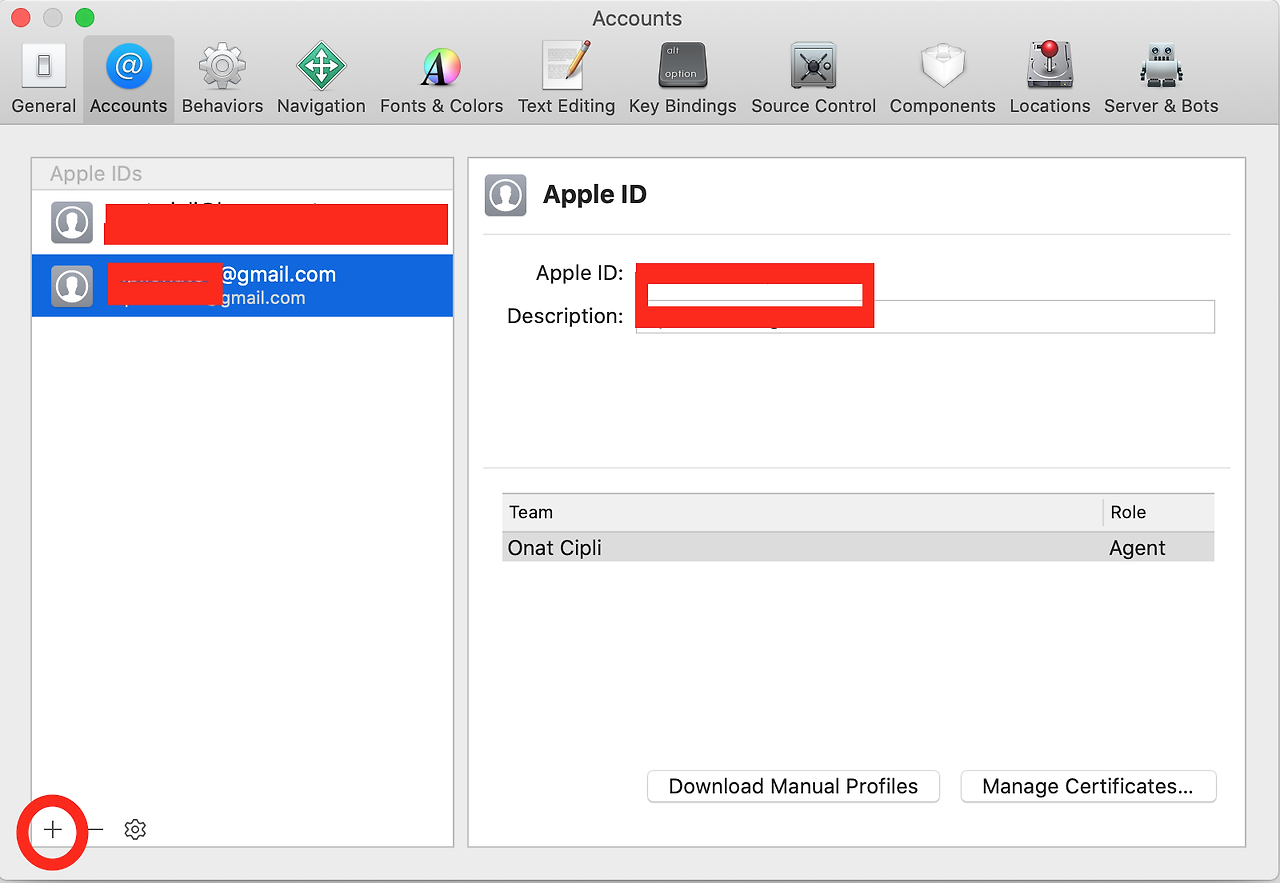Viewport: 1280px width, 883px height.
Task: Click the Agent role cell
Action: tap(1137, 548)
